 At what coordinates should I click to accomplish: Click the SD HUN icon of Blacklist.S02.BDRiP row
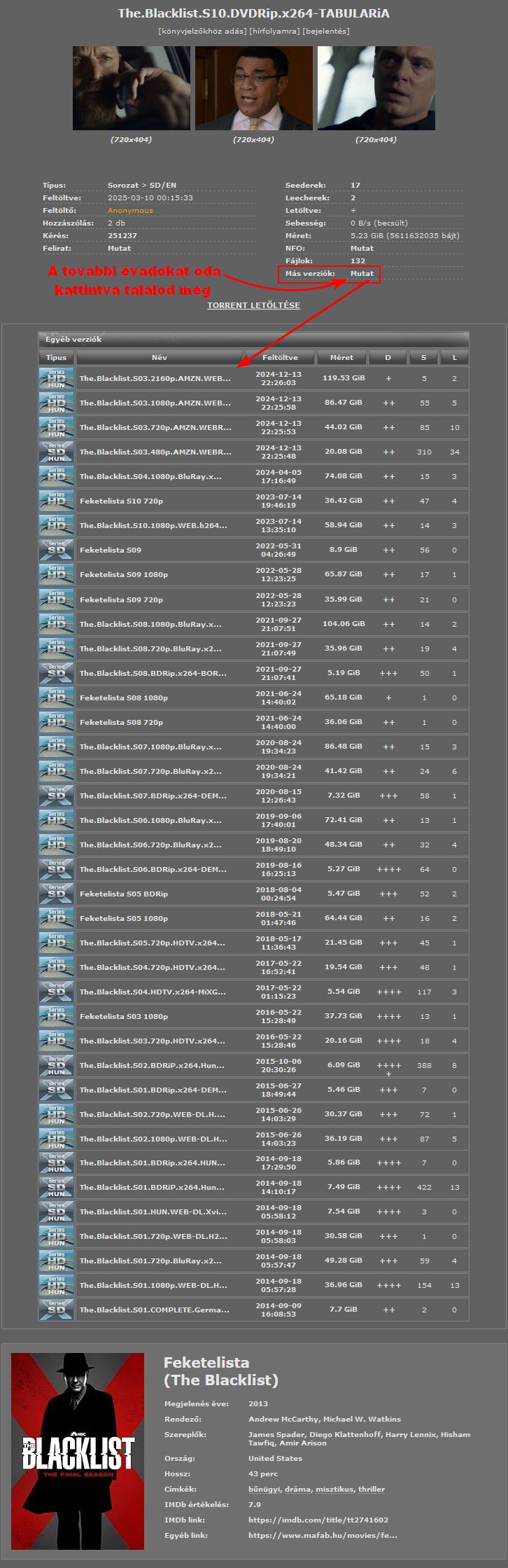click(x=57, y=1065)
